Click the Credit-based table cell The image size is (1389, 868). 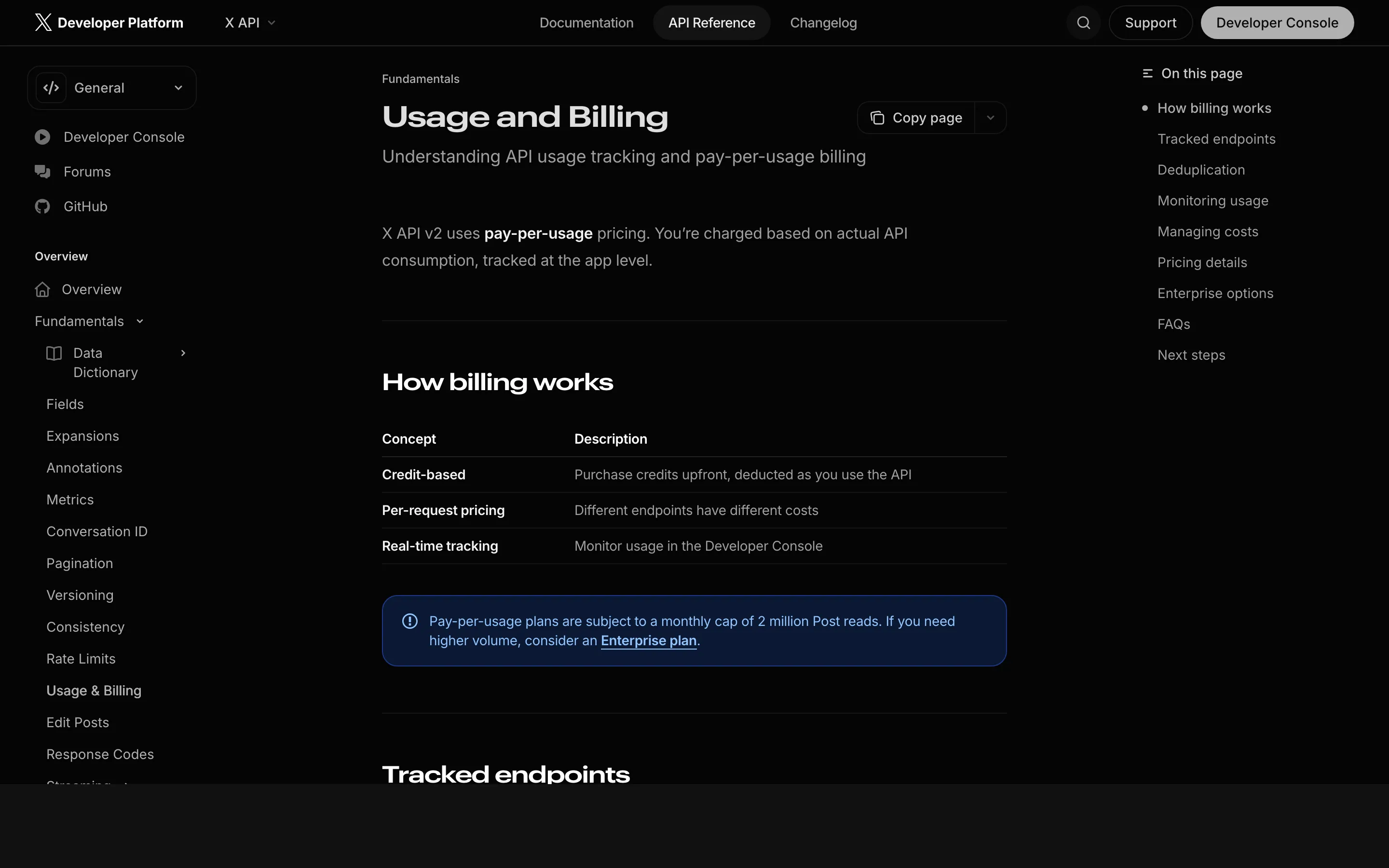click(x=423, y=475)
